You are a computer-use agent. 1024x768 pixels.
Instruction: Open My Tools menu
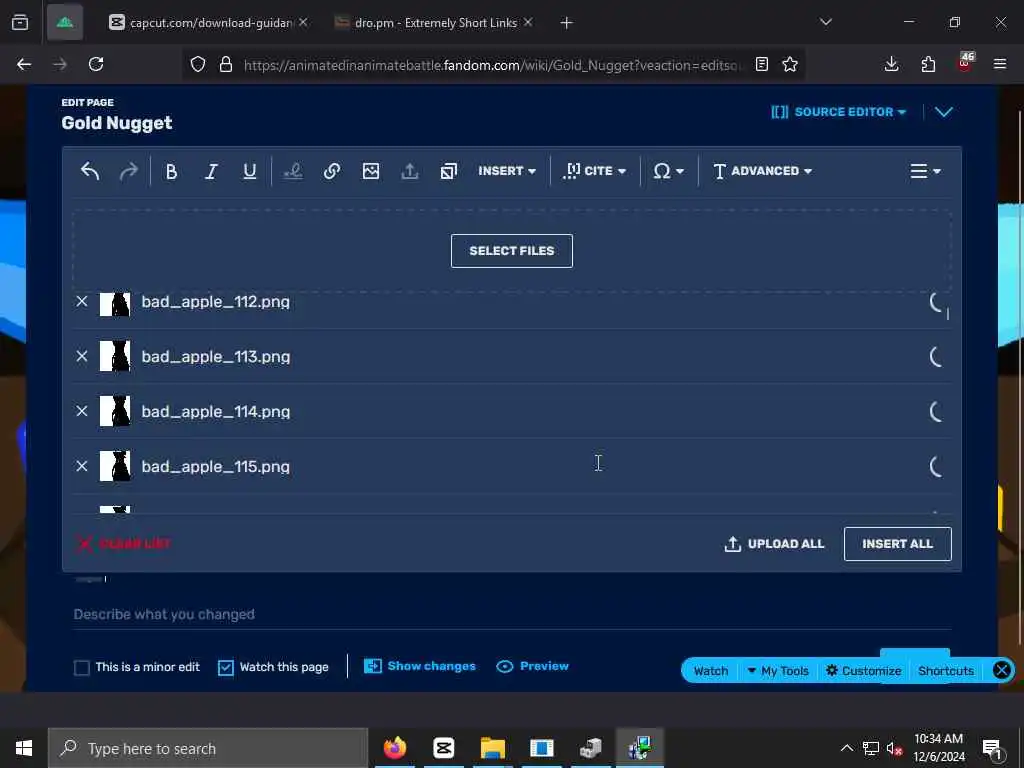pyautogui.click(x=778, y=671)
